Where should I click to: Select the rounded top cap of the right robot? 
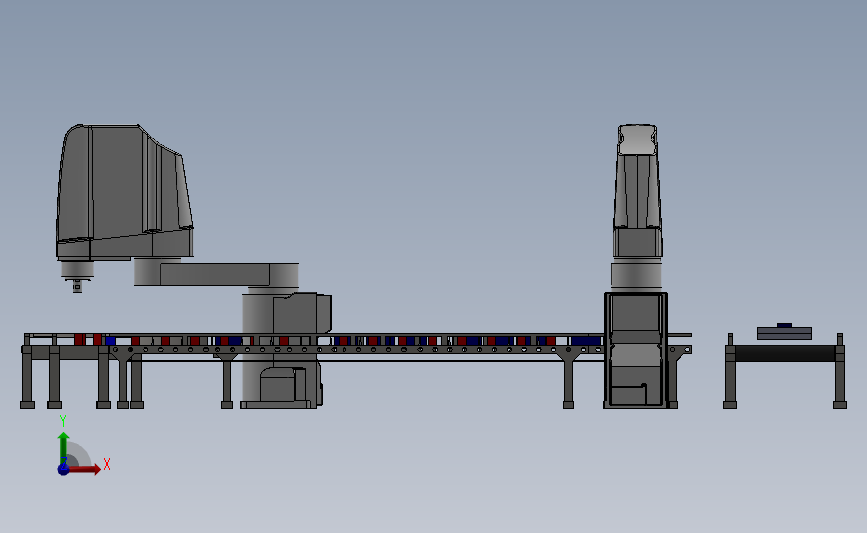637,139
